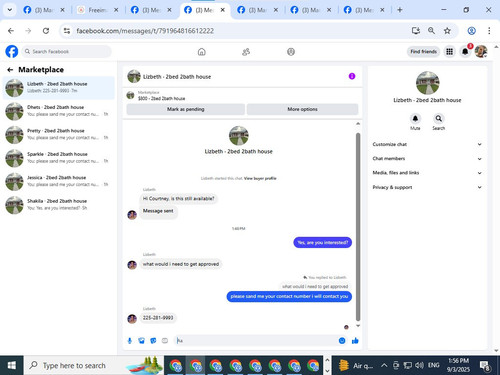Bookmark this page with the star icon

coord(447,31)
